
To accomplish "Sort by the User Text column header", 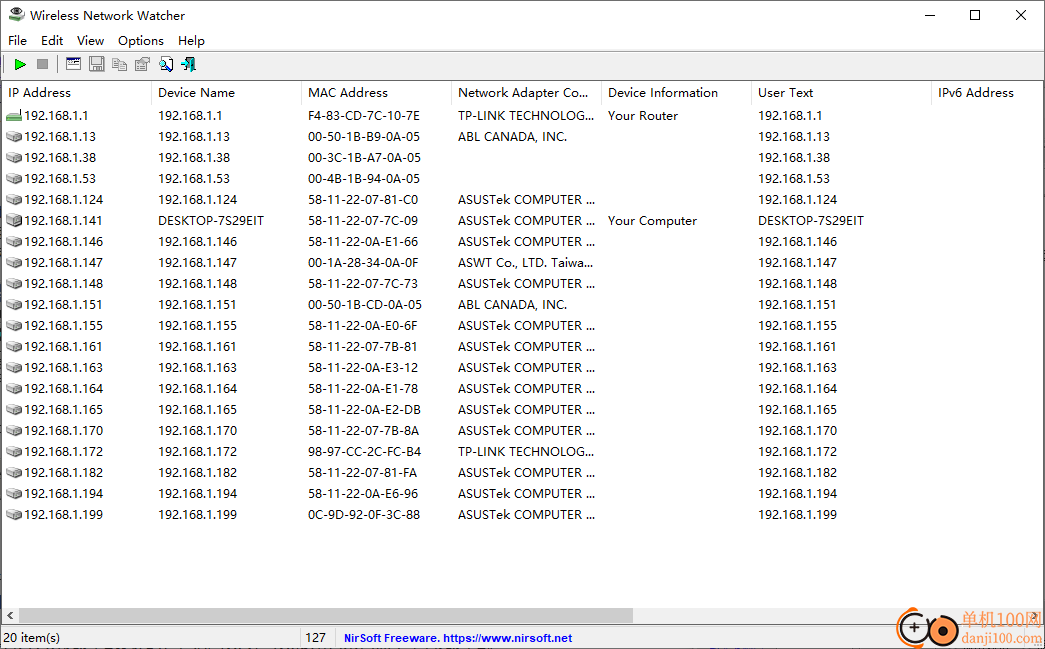I will pyautogui.click(x=841, y=93).
